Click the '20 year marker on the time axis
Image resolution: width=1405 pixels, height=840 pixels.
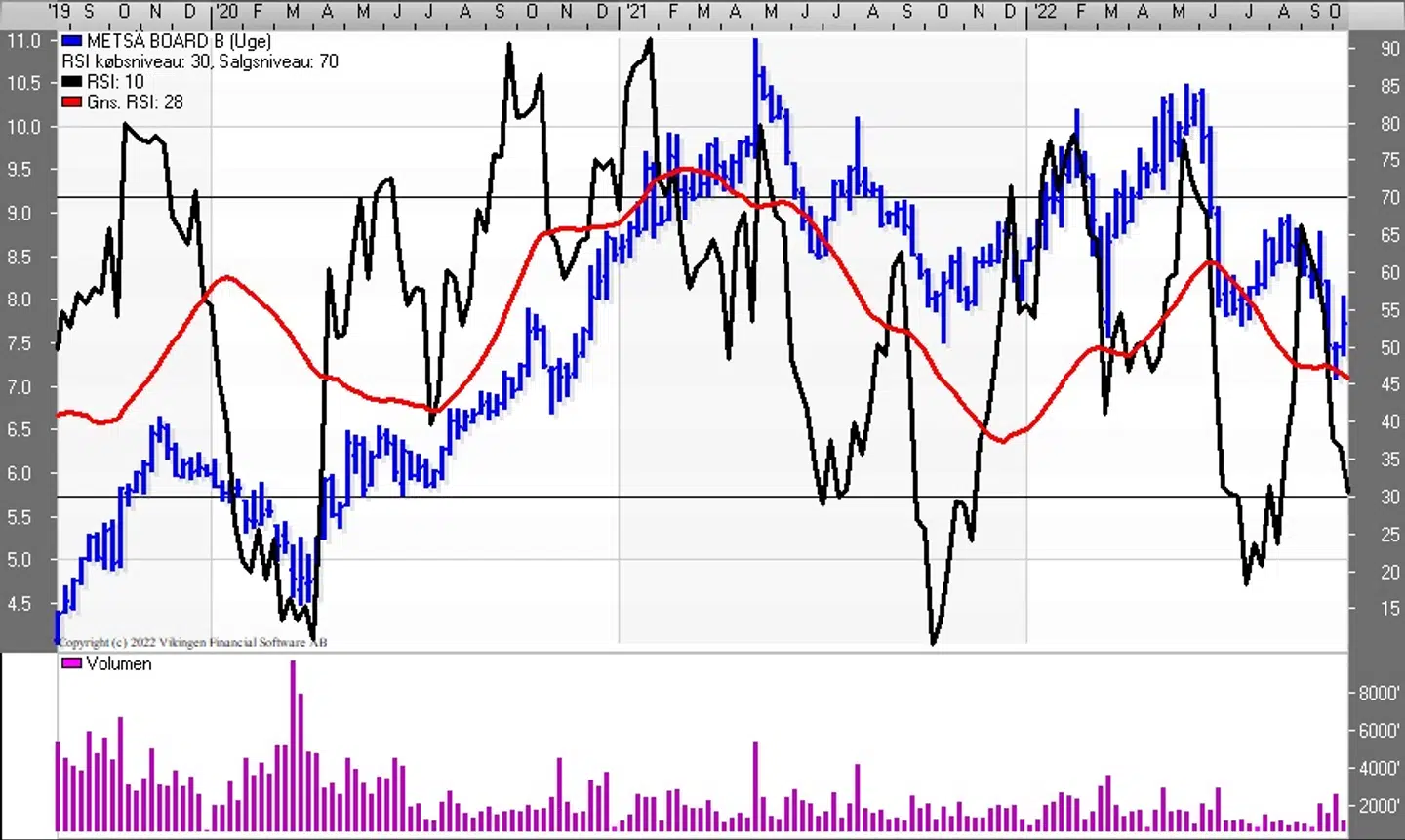click(x=226, y=11)
